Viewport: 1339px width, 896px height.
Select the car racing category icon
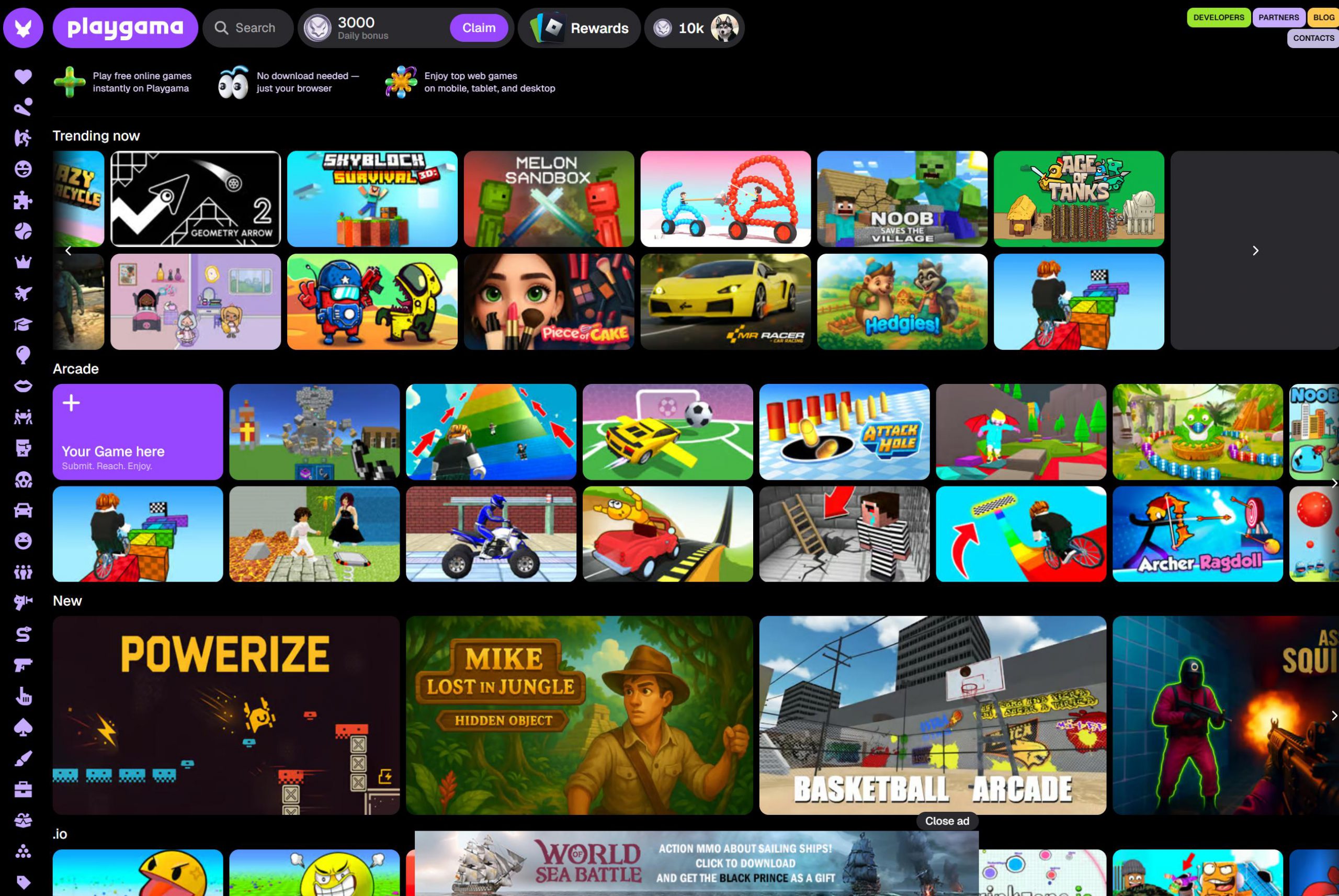(23, 511)
